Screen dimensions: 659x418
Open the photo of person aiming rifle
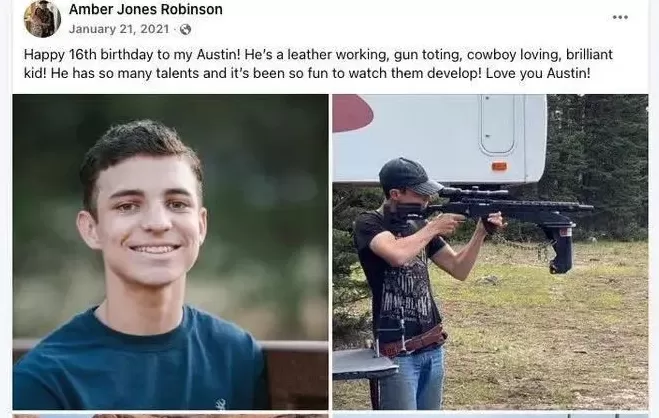pos(490,252)
